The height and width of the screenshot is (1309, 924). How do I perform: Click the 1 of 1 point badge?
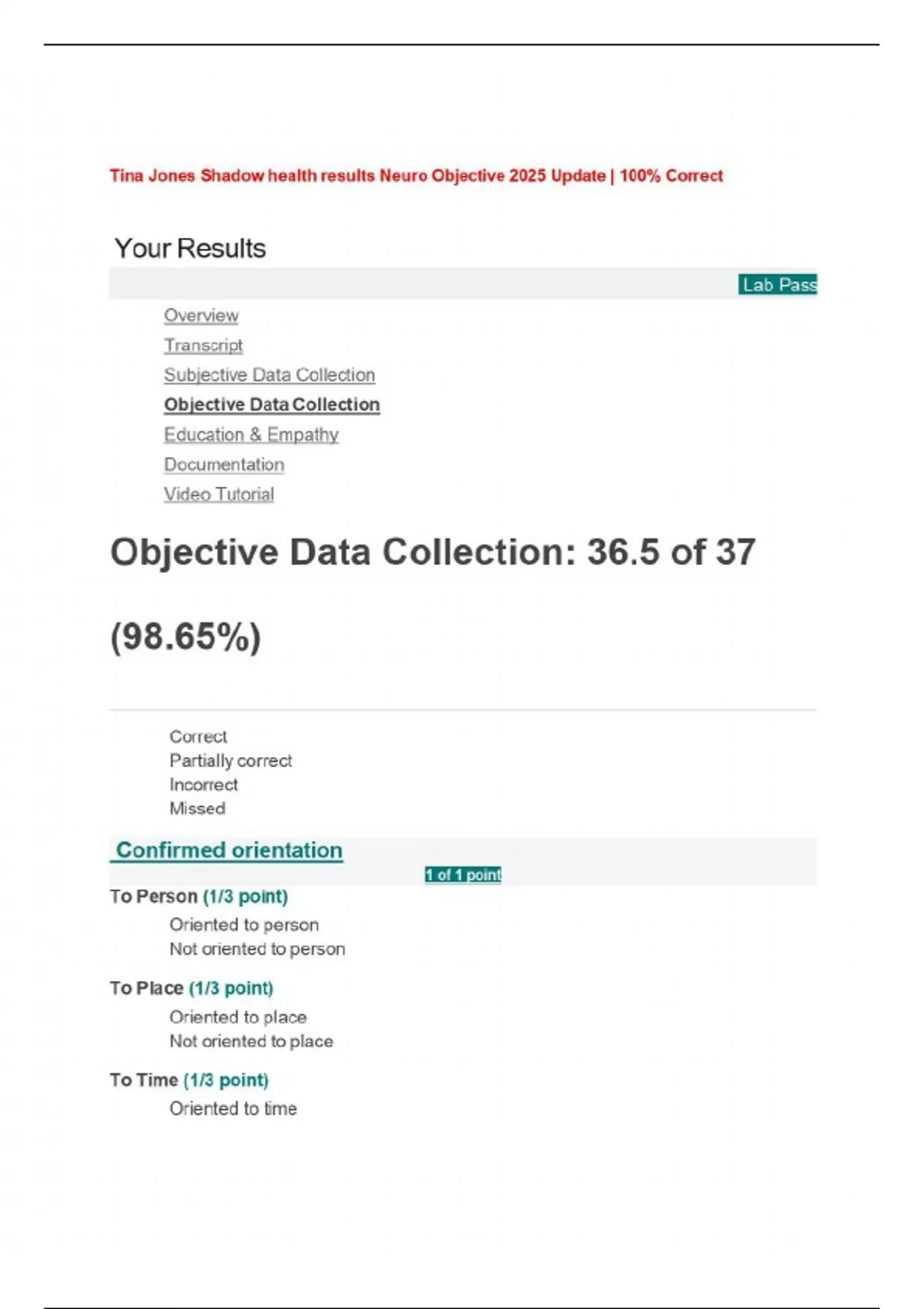click(463, 875)
